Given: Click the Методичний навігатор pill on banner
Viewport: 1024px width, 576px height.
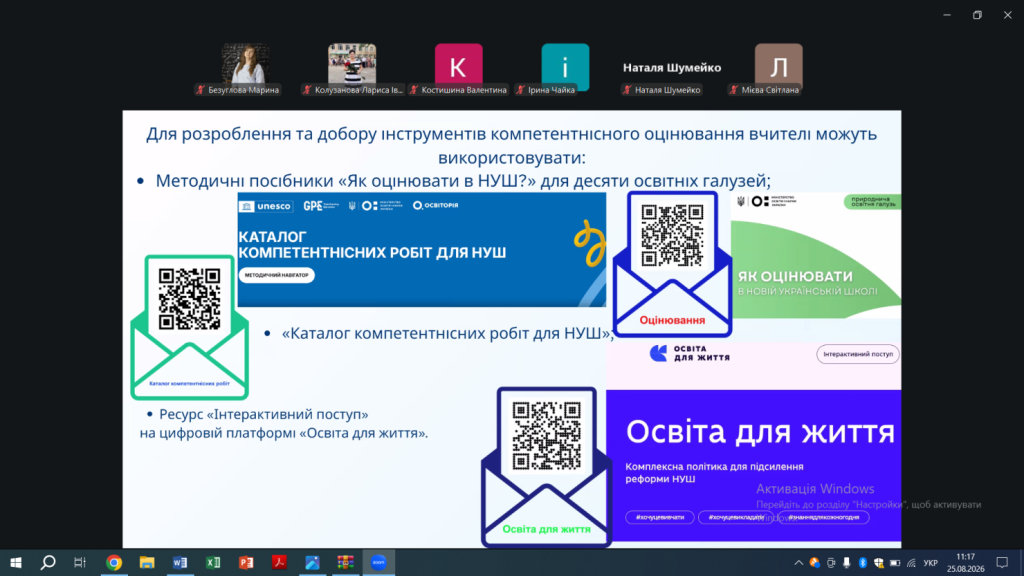Looking at the screenshot, I should coord(276,275).
